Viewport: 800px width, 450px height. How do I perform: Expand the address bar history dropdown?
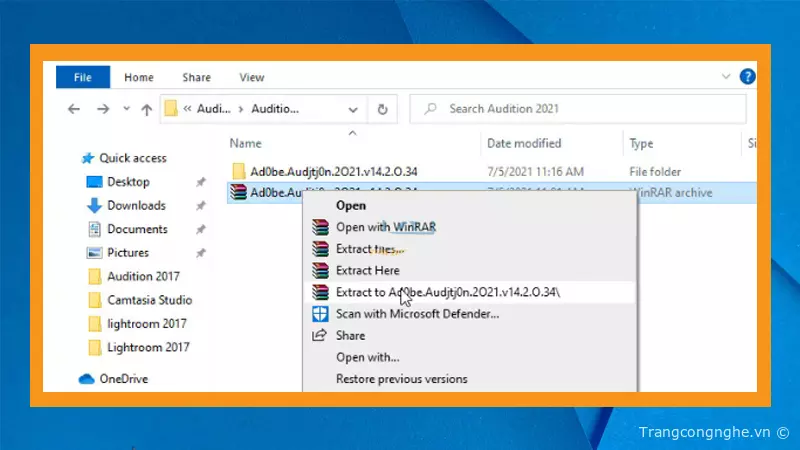coord(353,109)
